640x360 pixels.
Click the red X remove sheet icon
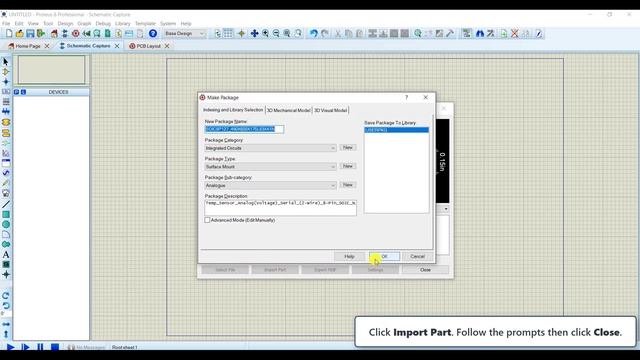[515, 33]
